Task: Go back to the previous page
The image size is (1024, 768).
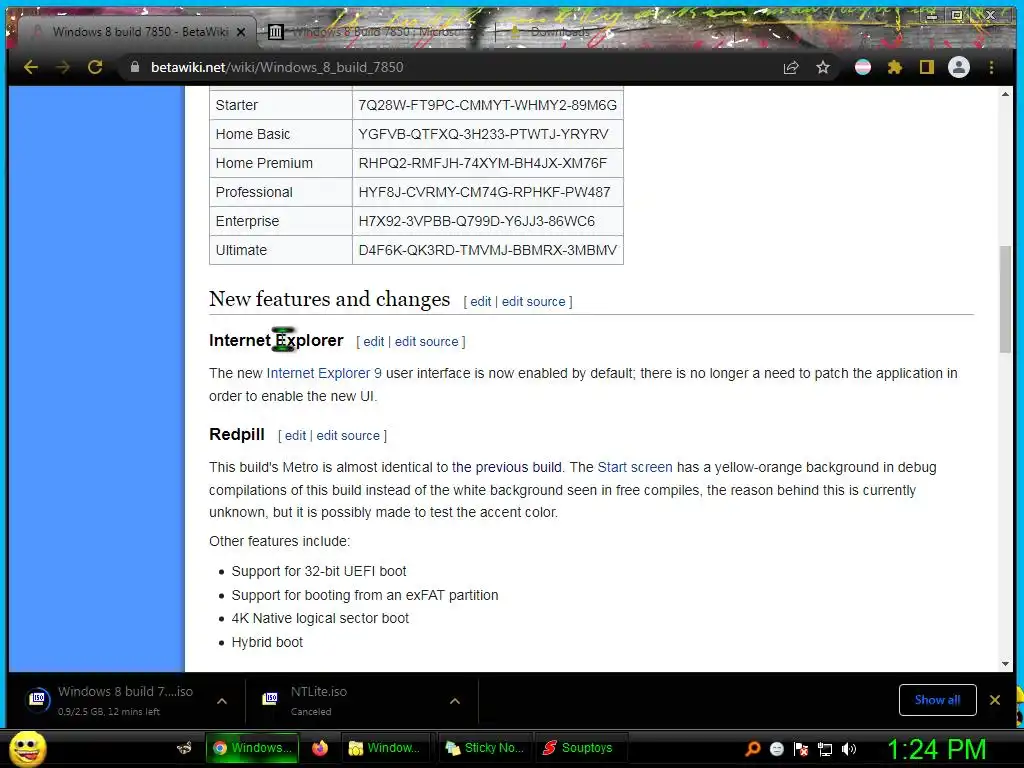Action: pos(31,67)
